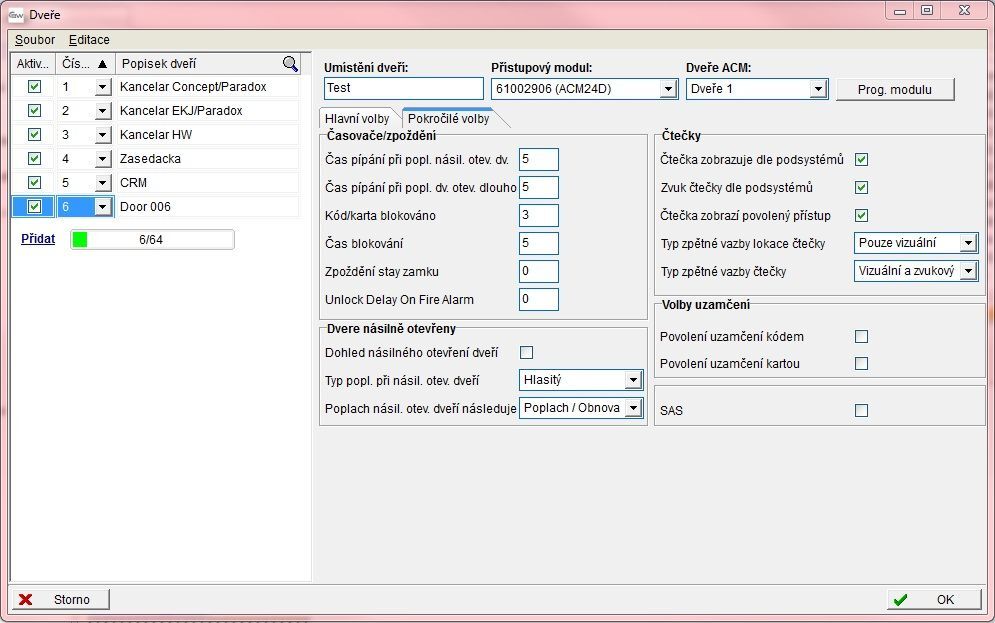Switch to the Hlavní volby tab

[358, 118]
